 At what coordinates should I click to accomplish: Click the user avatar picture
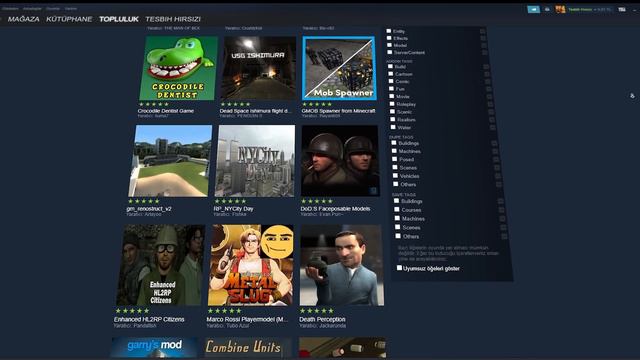click(x=560, y=9)
